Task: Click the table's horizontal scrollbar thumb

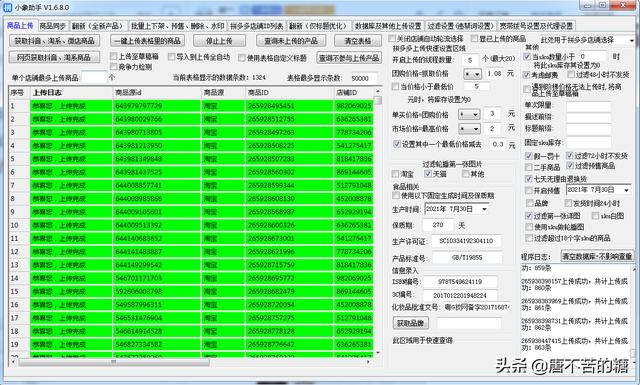Action: (114, 362)
